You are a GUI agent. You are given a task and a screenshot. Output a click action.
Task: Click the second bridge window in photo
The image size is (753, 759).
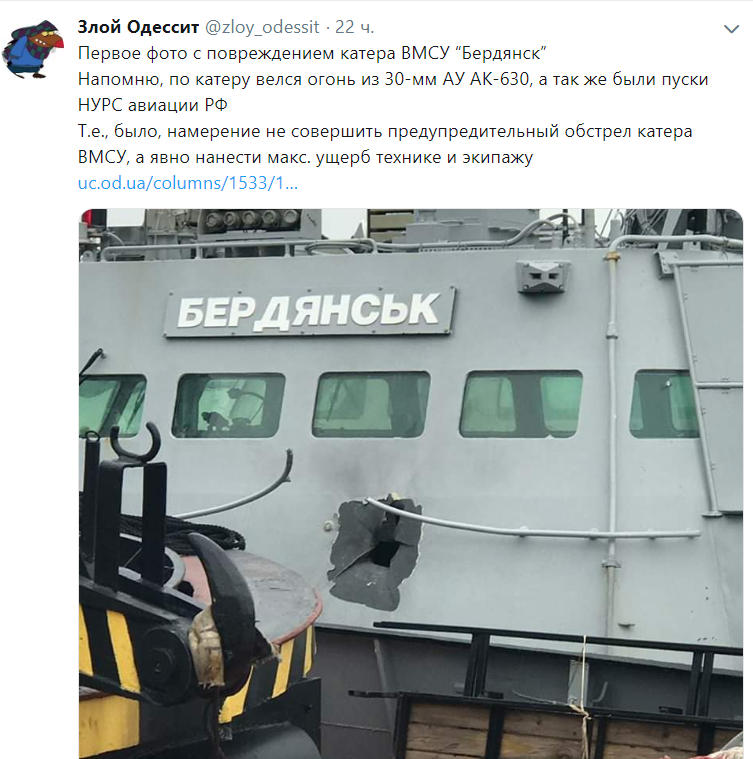228,406
